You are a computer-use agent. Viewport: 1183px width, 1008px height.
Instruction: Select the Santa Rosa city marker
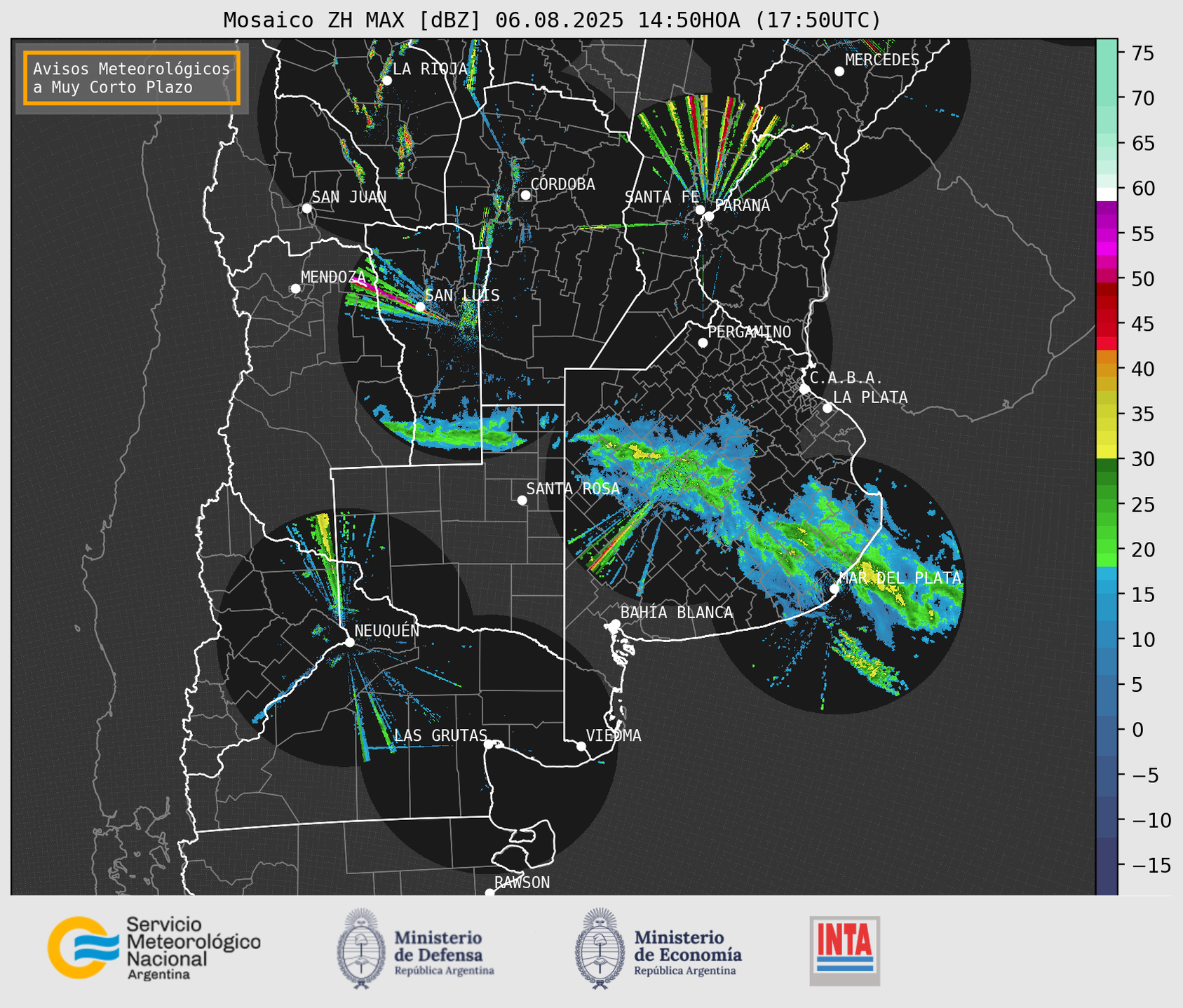522,500
